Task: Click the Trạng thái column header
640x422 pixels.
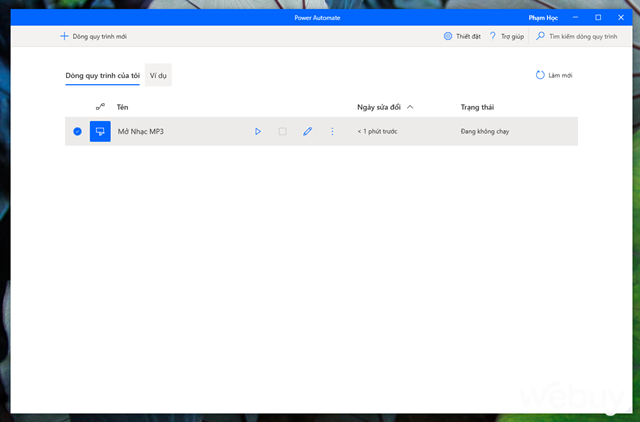Action: (477, 106)
